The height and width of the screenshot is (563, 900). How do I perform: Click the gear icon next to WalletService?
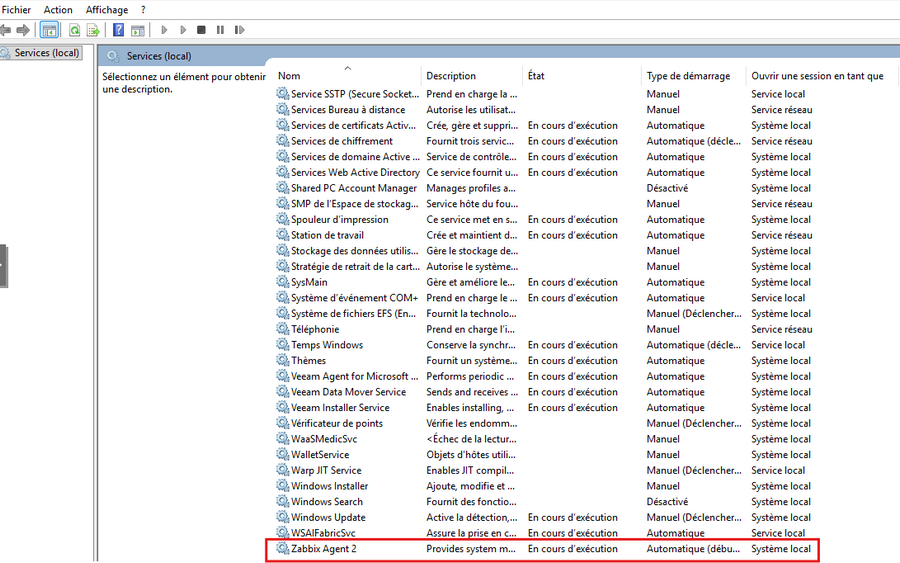(x=282, y=454)
